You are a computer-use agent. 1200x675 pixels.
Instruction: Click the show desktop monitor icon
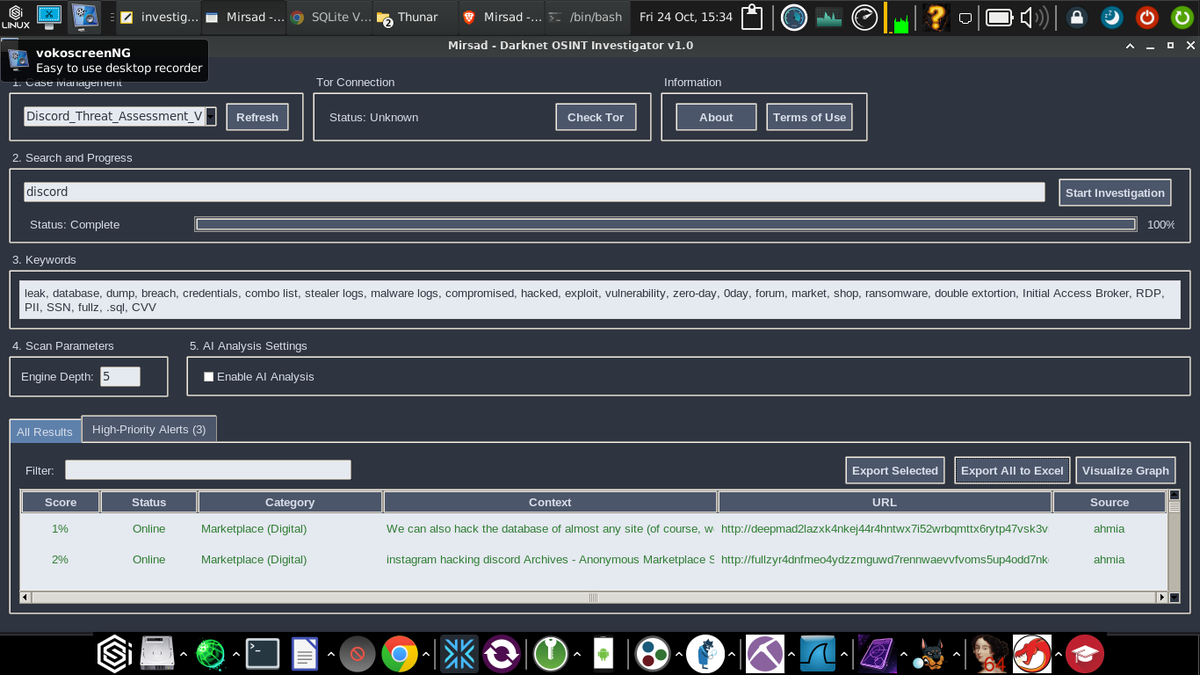tap(48, 16)
